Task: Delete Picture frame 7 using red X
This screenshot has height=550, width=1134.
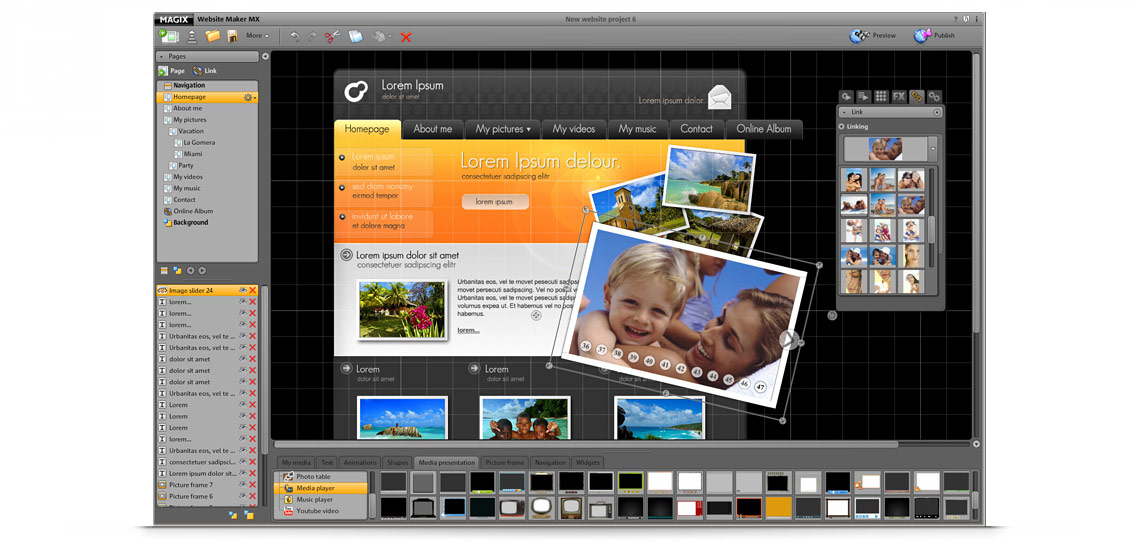Action: pos(253,485)
